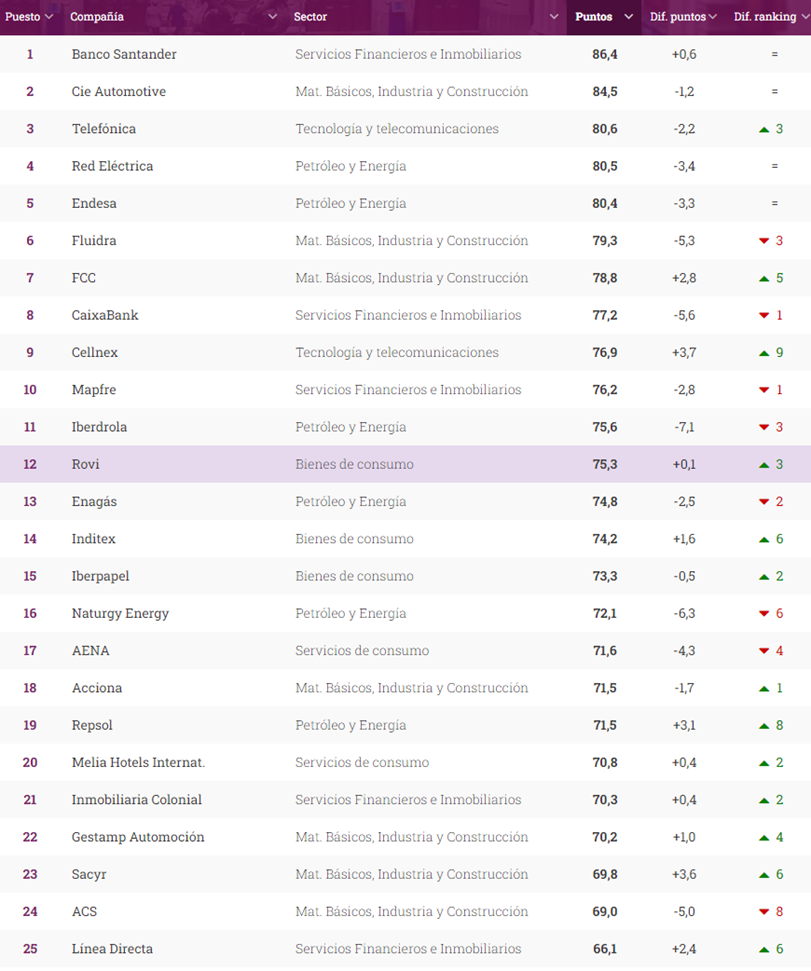The width and height of the screenshot is (811, 971).
Task: Click the red down arrow in Naturgy Energy row
Action: (x=764, y=614)
